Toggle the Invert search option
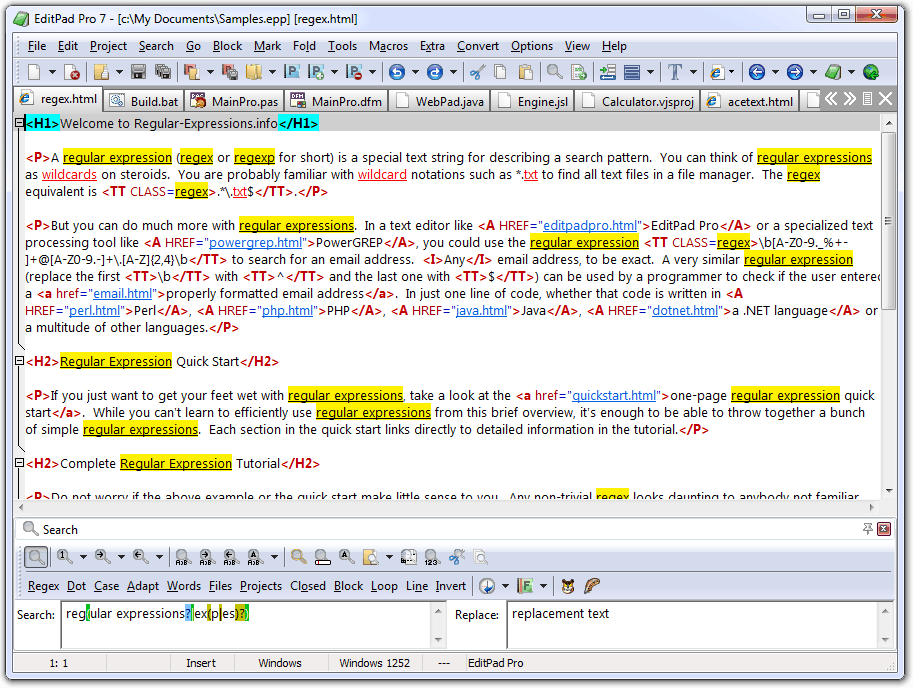The height and width of the screenshot is (688, 913). (x=451, y=586)
